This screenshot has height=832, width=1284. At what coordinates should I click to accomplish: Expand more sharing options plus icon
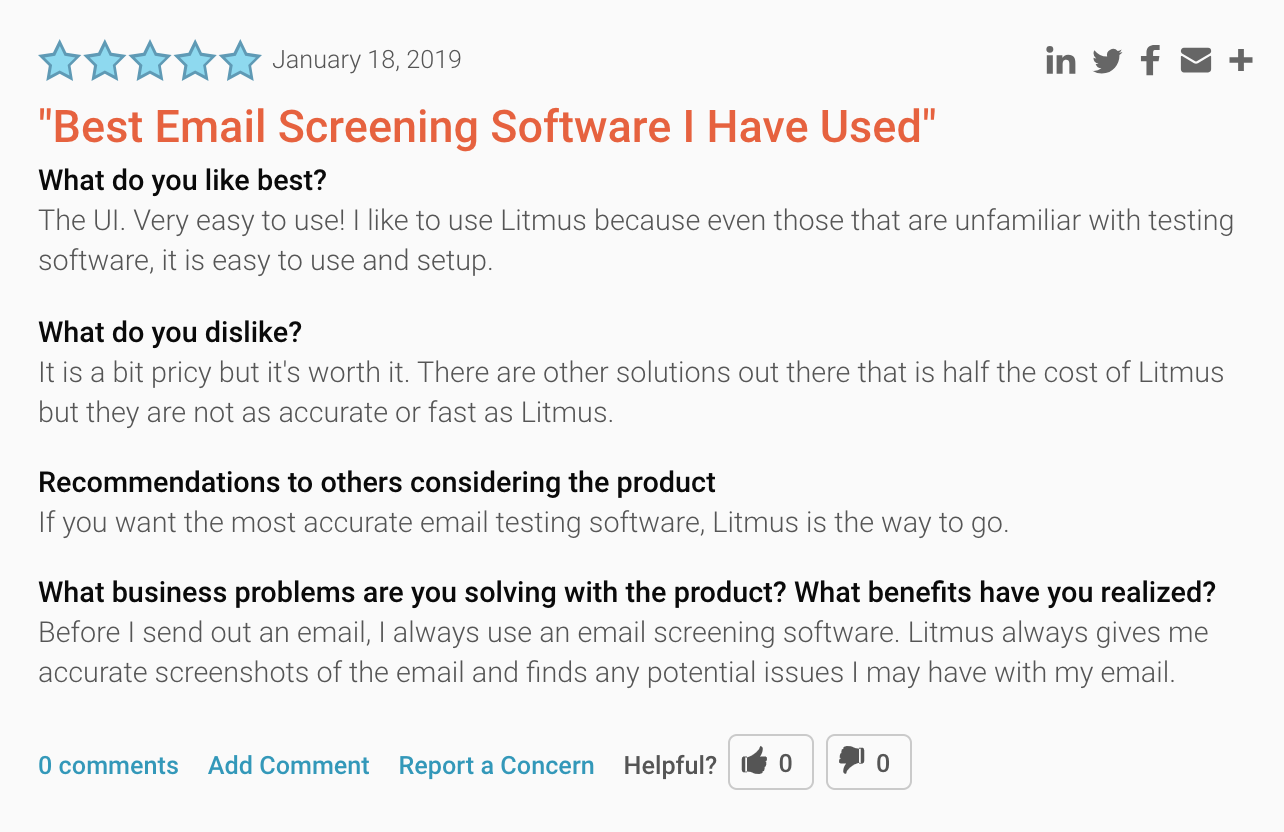tap(1241, 61)
